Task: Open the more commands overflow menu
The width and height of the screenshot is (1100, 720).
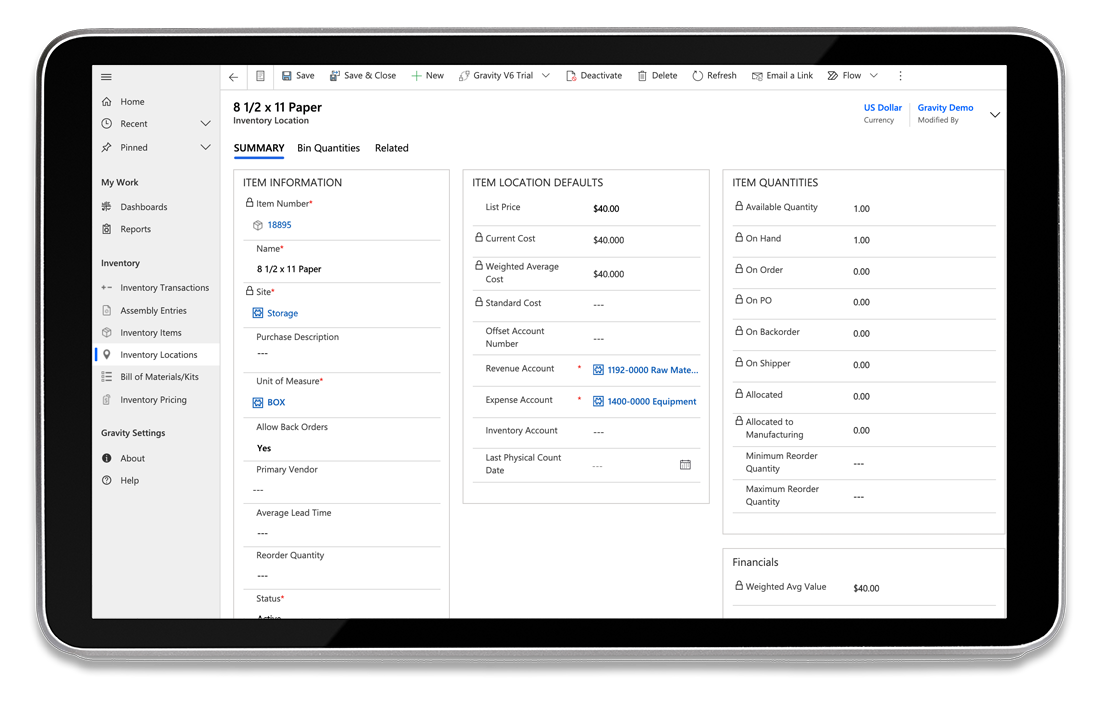Action: (901, 76)
